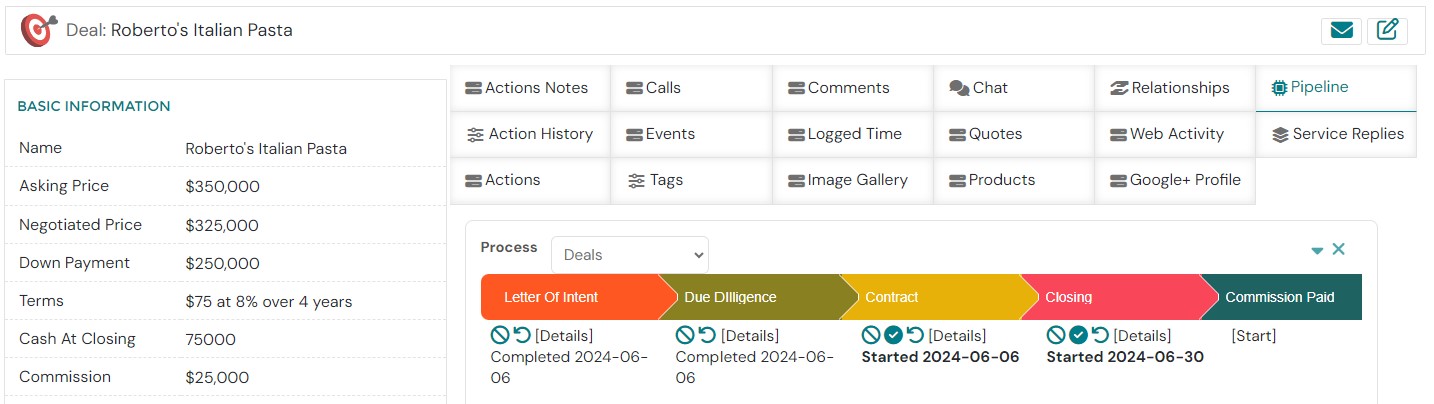The image size is (1434, 404).
Task: Open Details link for Letter Of Intent
Action: (564, 336)
